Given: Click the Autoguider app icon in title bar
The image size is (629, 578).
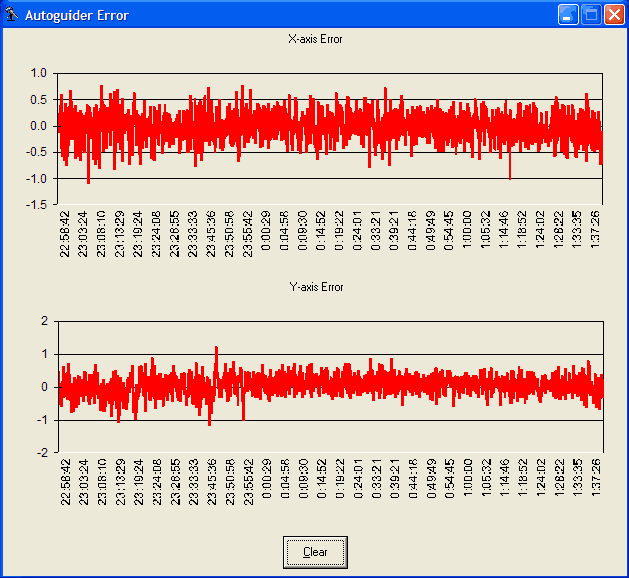Looking at the screenshot, I should (13, 15).
